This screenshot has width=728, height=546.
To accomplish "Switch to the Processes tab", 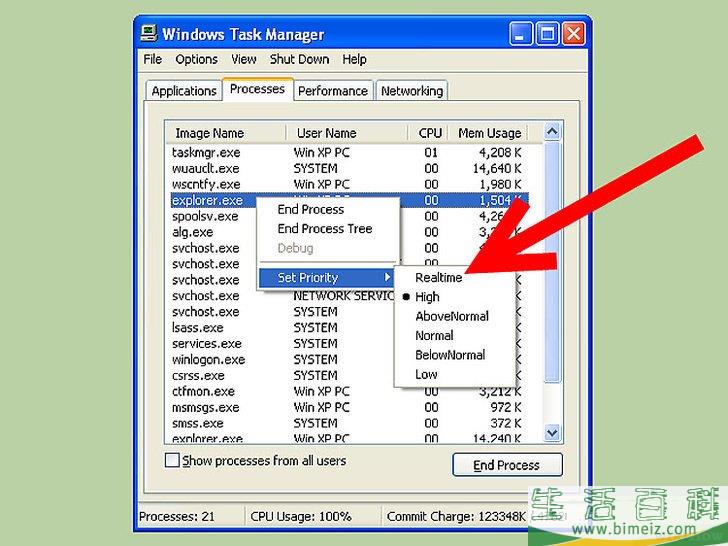I will coord(257,89).
